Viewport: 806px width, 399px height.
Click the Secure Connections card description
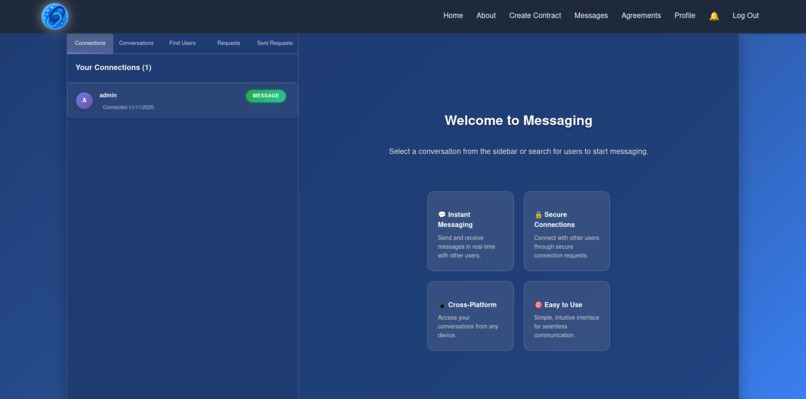pos(566,247)
